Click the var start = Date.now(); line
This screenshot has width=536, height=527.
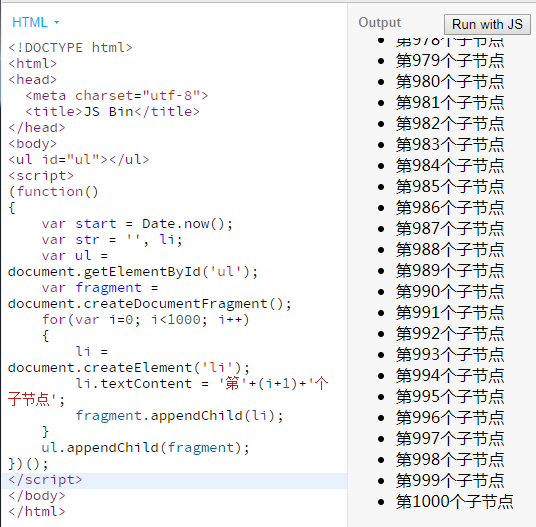coord(137,224)
